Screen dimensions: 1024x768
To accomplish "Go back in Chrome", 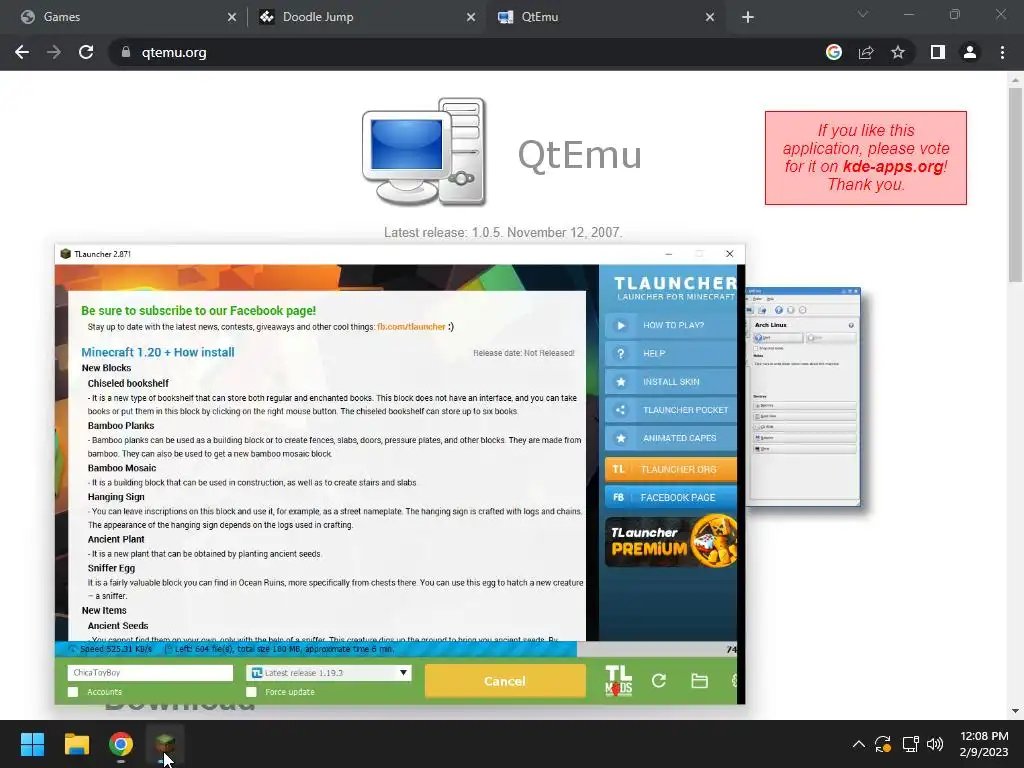I will (x=22, y=52).
